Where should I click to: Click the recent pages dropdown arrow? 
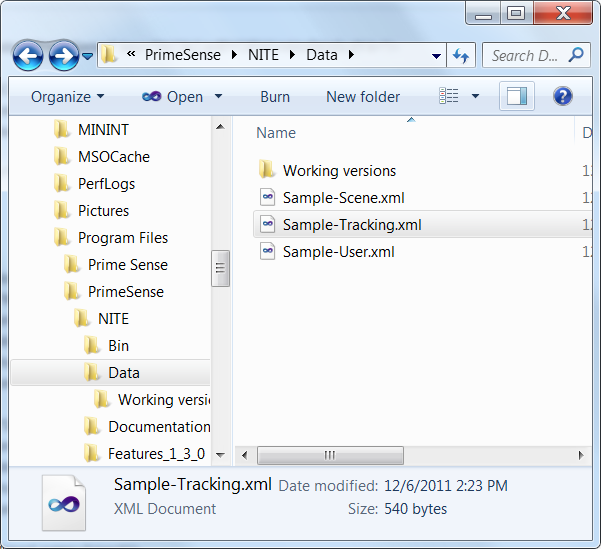[x=89, y=56]
